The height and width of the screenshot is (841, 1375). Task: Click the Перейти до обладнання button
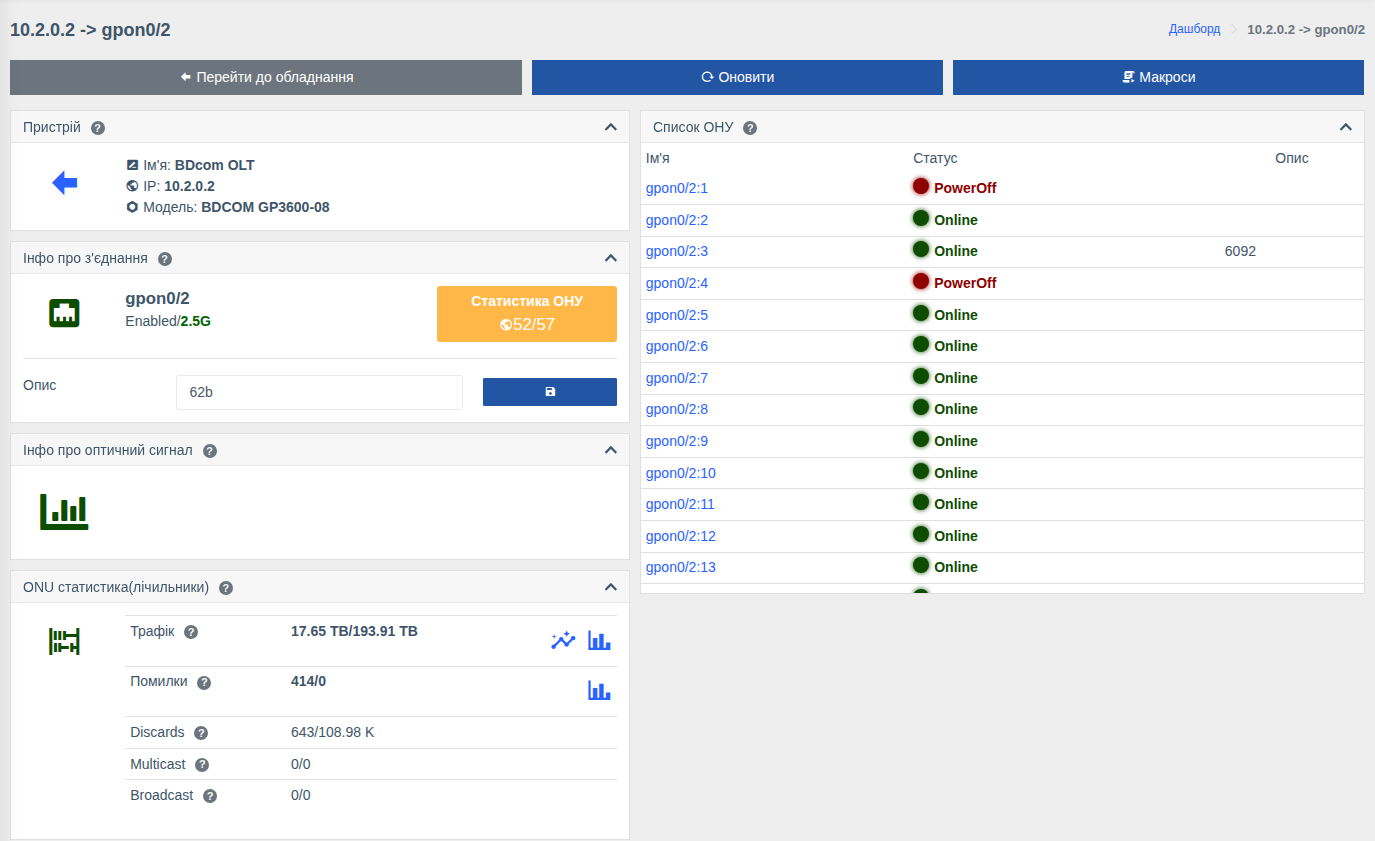pos(266,77)
